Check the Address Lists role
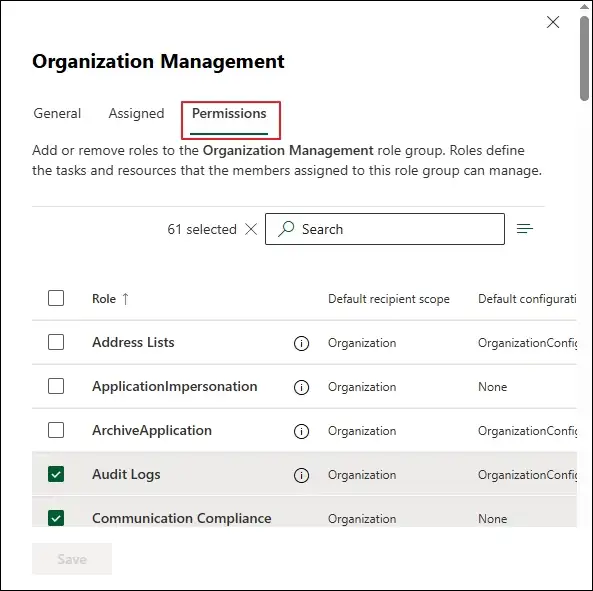Screen dimensions: 593x591 pyautogui.click(x=56, y=342)
